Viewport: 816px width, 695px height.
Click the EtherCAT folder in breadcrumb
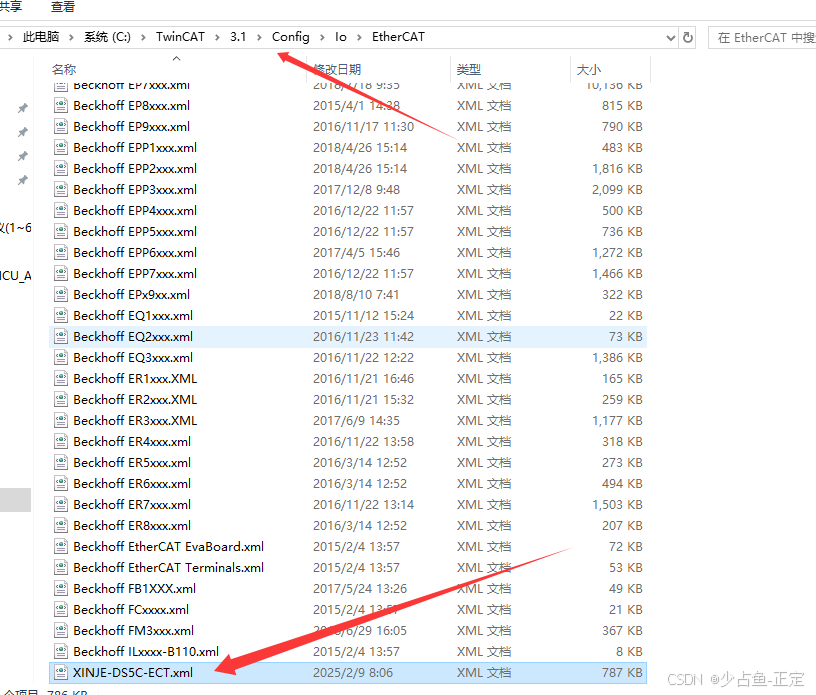398,37
